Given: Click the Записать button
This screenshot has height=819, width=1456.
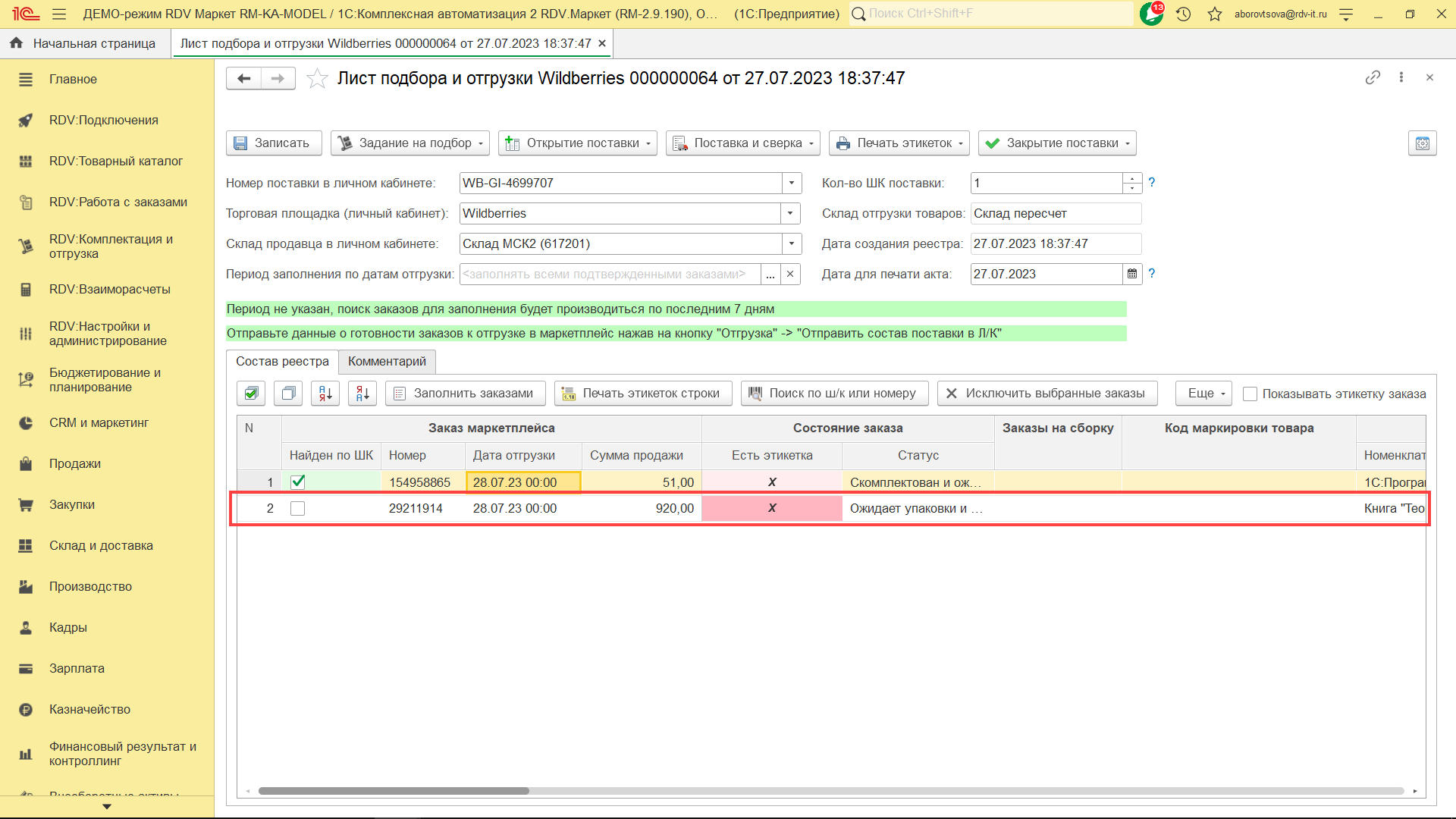Looking at the screenshot, I should 273,143.
